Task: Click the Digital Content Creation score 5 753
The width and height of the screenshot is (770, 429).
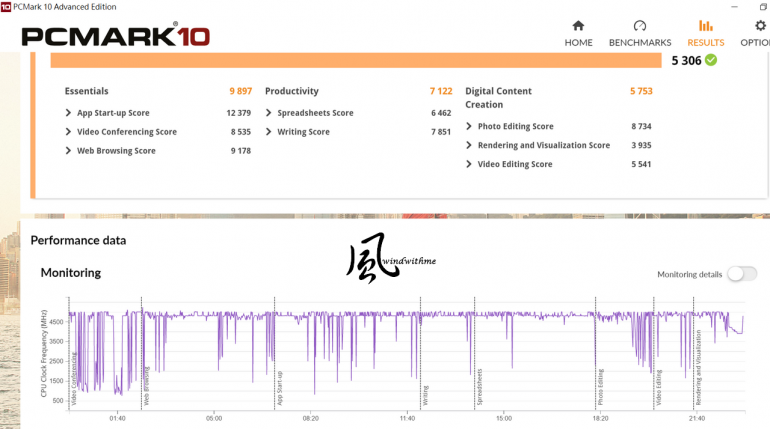Action: coord(641,91)
